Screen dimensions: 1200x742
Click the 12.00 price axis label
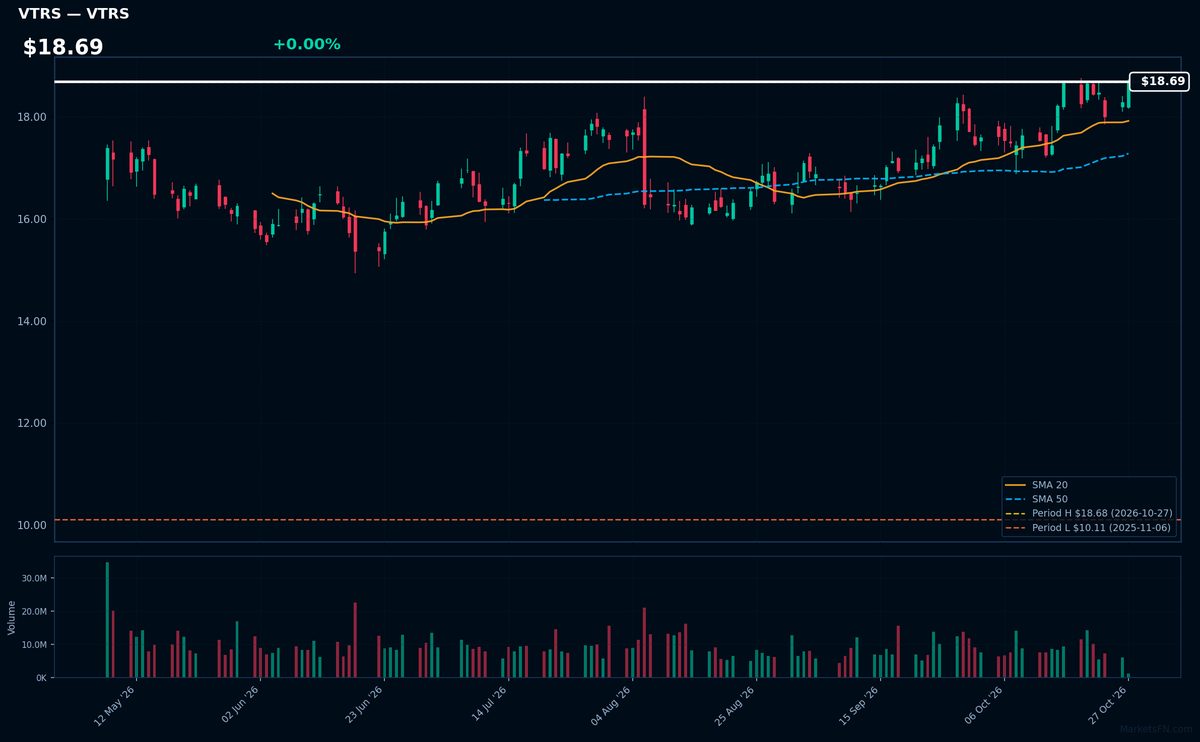[x=30, y=423]
